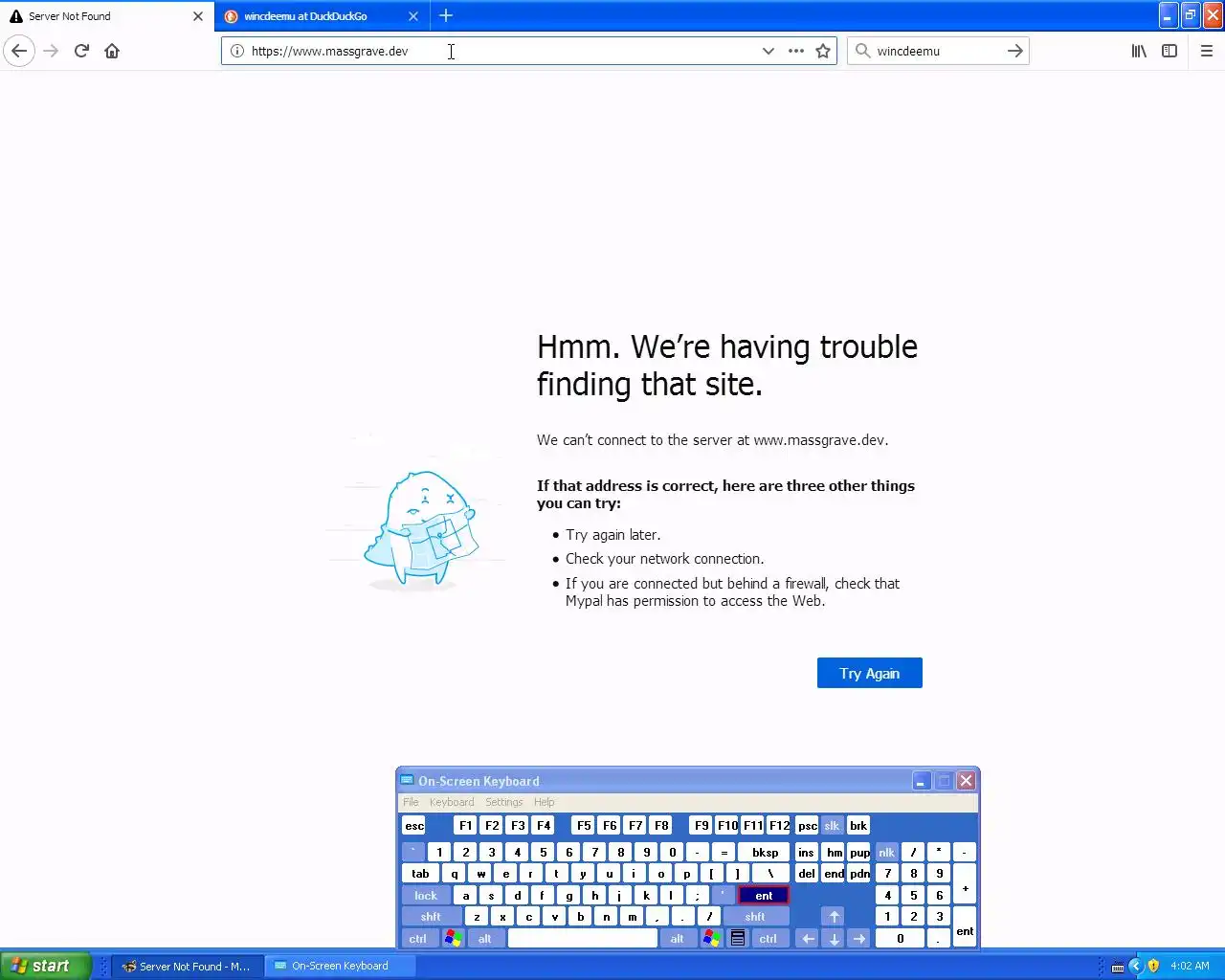Viewport: 1225px width, 980px height.
Task: Click left Windows logo key on keyboard
Action: coord(453,938)
